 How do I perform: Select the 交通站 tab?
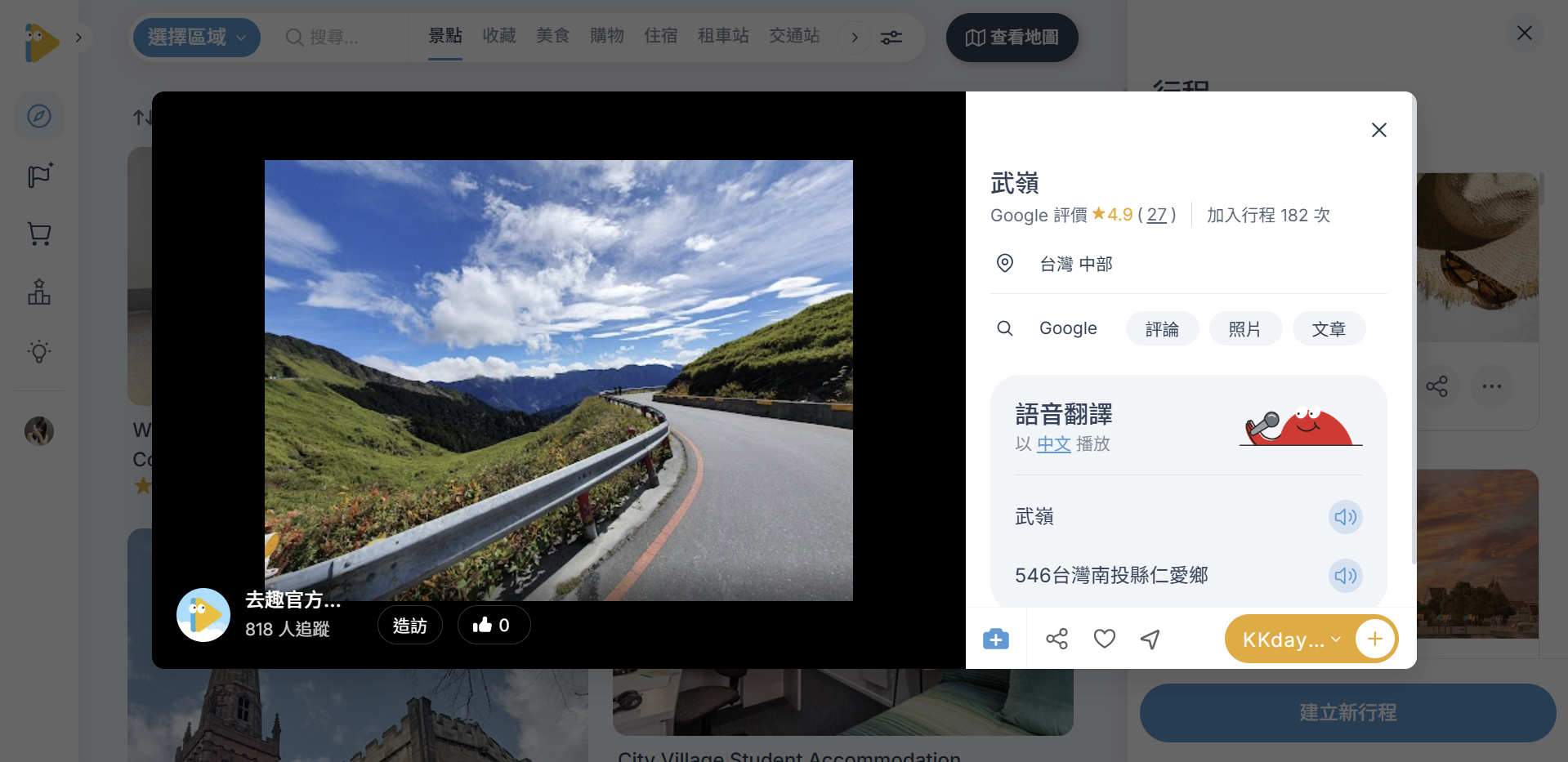click(x=794, y=36)
